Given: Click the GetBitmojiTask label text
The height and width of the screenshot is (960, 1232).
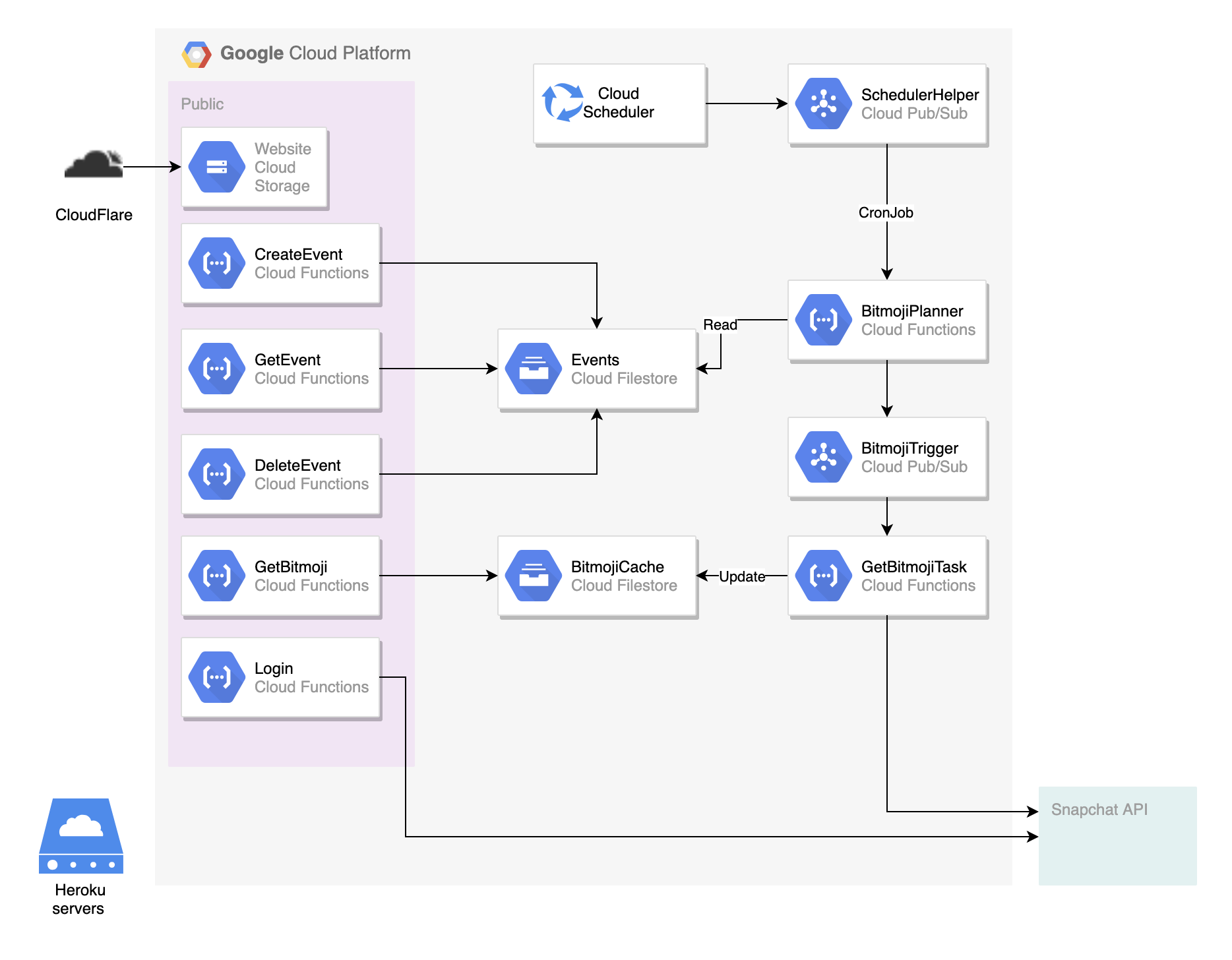Looking at the screenshot, I should pyautogui.click(x=914, y=567).
